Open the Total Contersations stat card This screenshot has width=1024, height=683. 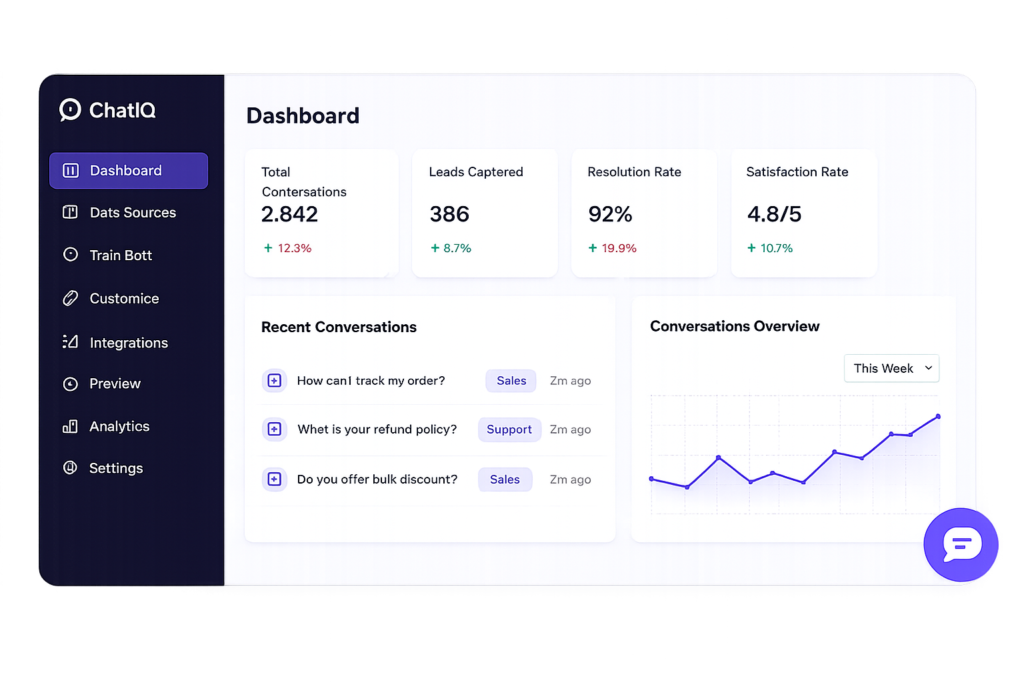pyautogui.click(x=321, y=213)
